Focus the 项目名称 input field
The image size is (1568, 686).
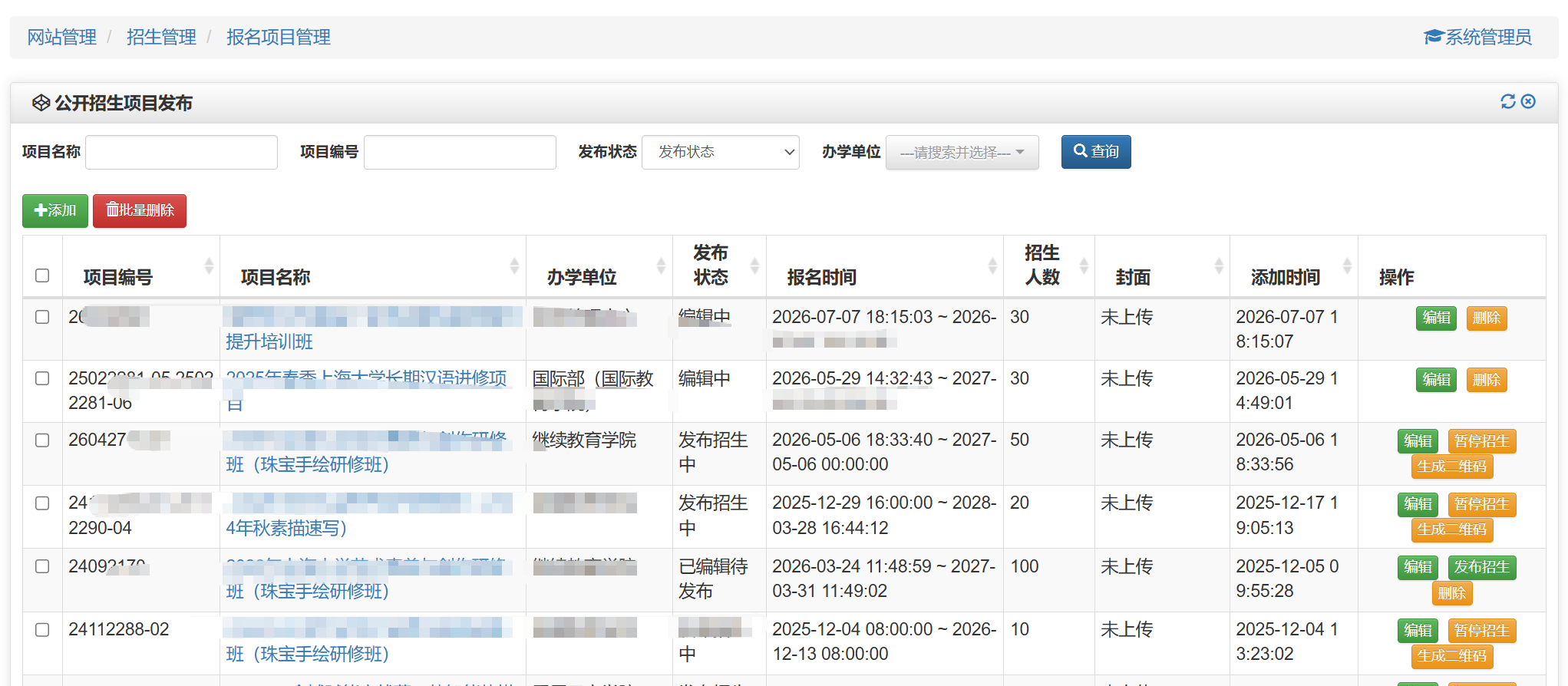coord(181,152)
